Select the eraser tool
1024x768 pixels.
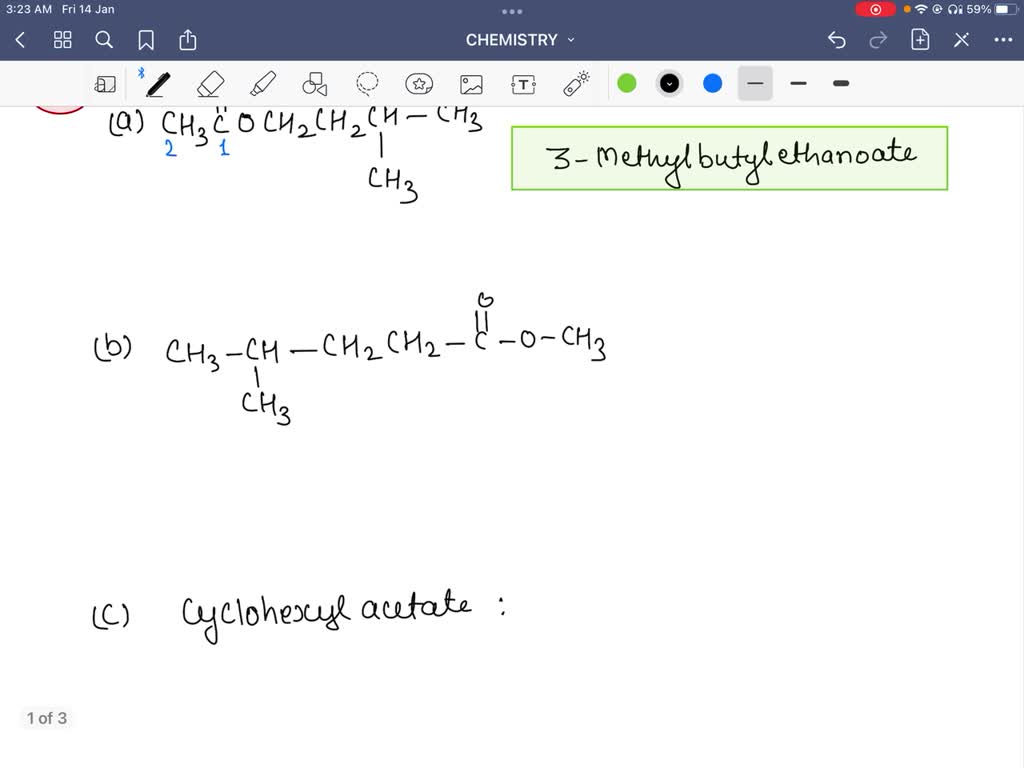tap(210, 83)
